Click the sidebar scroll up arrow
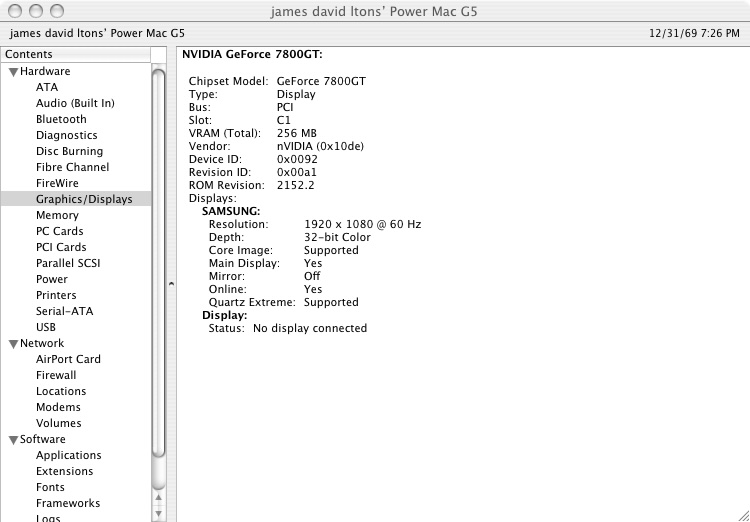This screenshot has height=522, width=750. [158, 498]
